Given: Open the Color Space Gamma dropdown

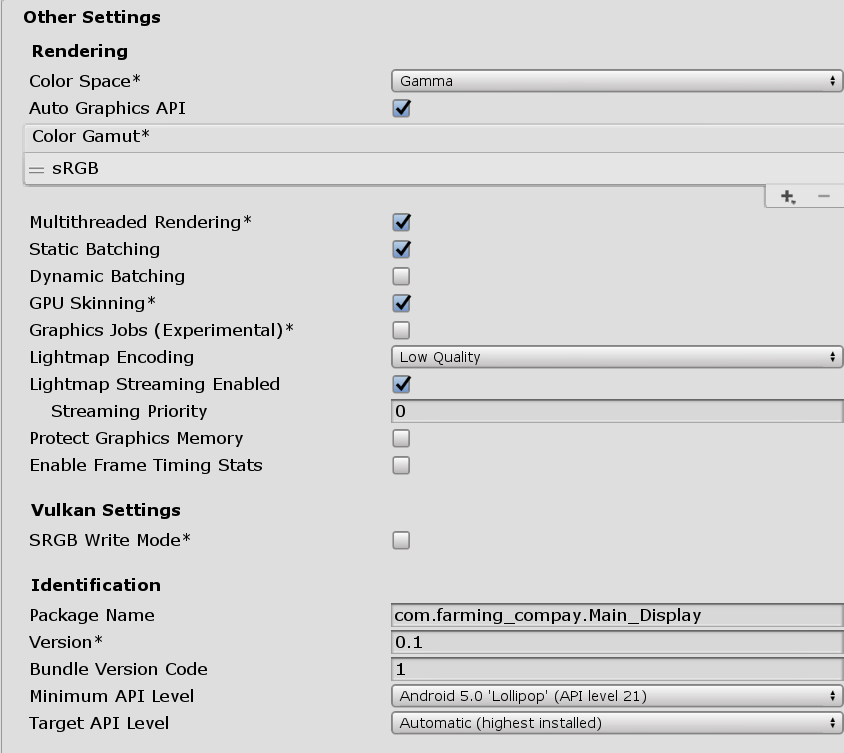Looking at the screenshot, I should [617, 81].
